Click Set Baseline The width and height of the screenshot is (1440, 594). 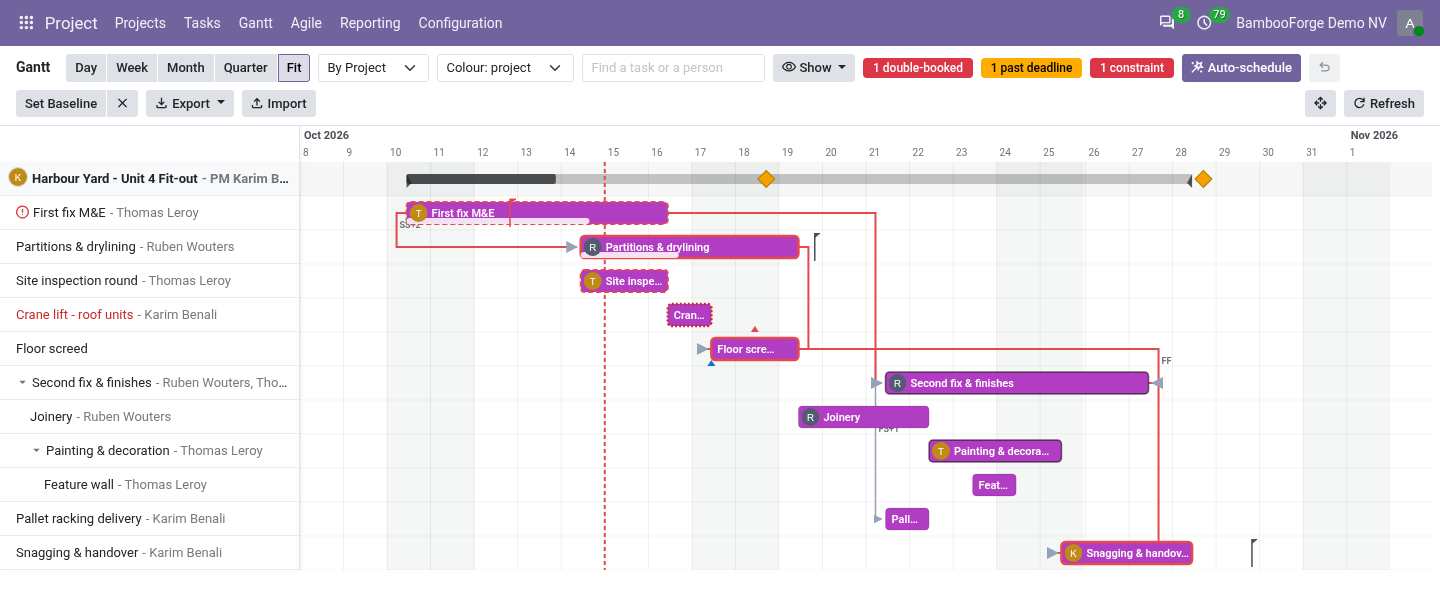(x=61, y=103)
